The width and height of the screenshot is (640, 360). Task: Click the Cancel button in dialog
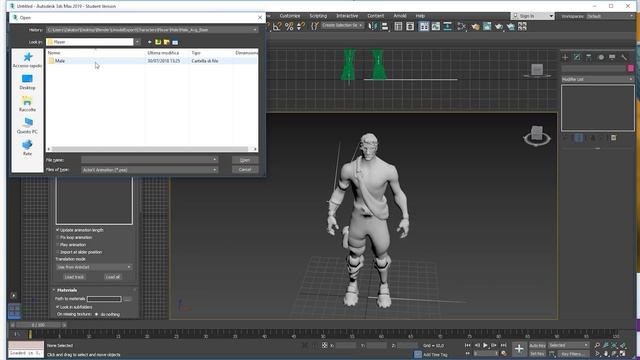(245, 169)
